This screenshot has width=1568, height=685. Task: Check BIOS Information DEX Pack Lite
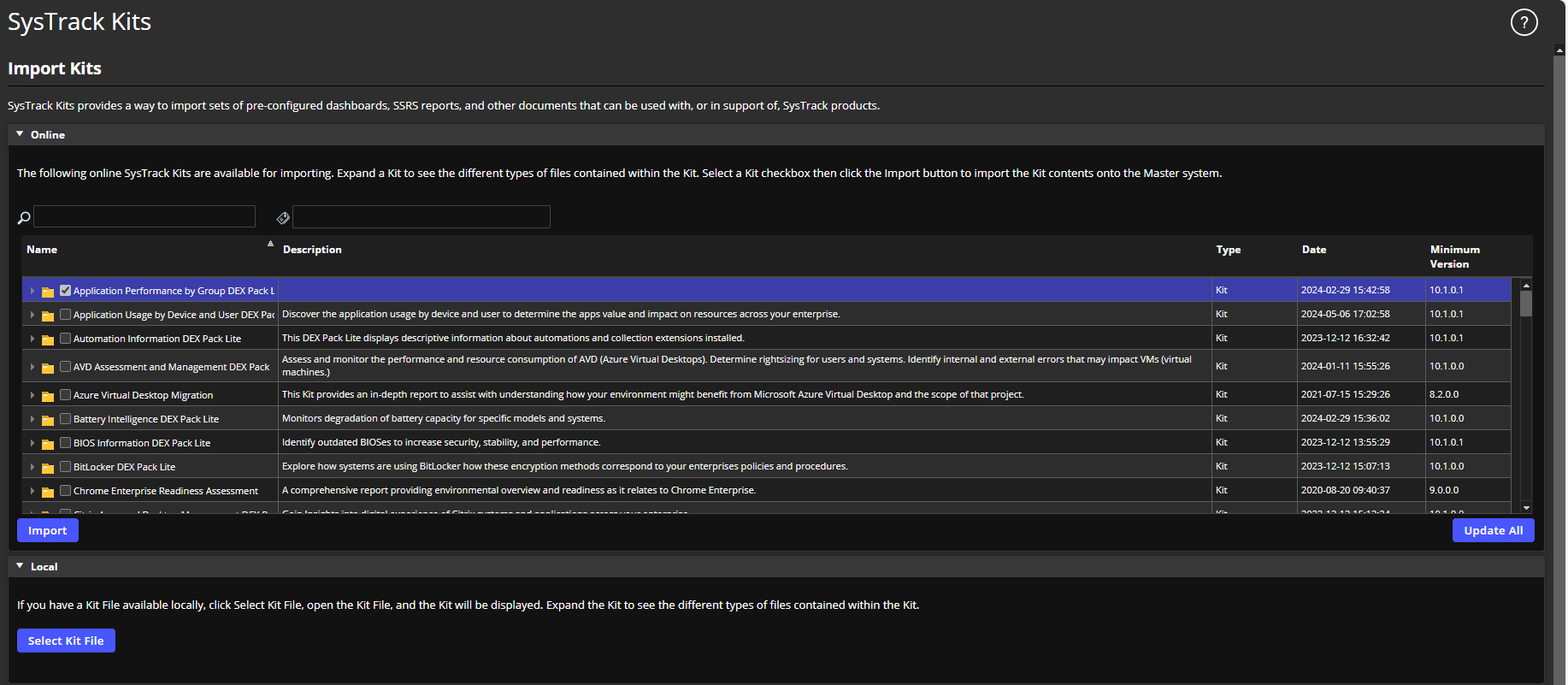(65, 443)
